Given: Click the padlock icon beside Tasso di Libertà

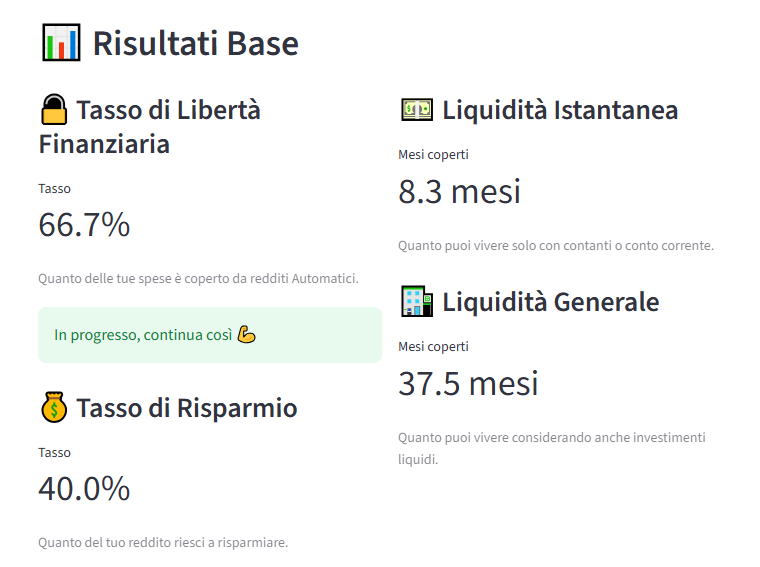Looking at the screenshot, I should [x=54, y=109].
